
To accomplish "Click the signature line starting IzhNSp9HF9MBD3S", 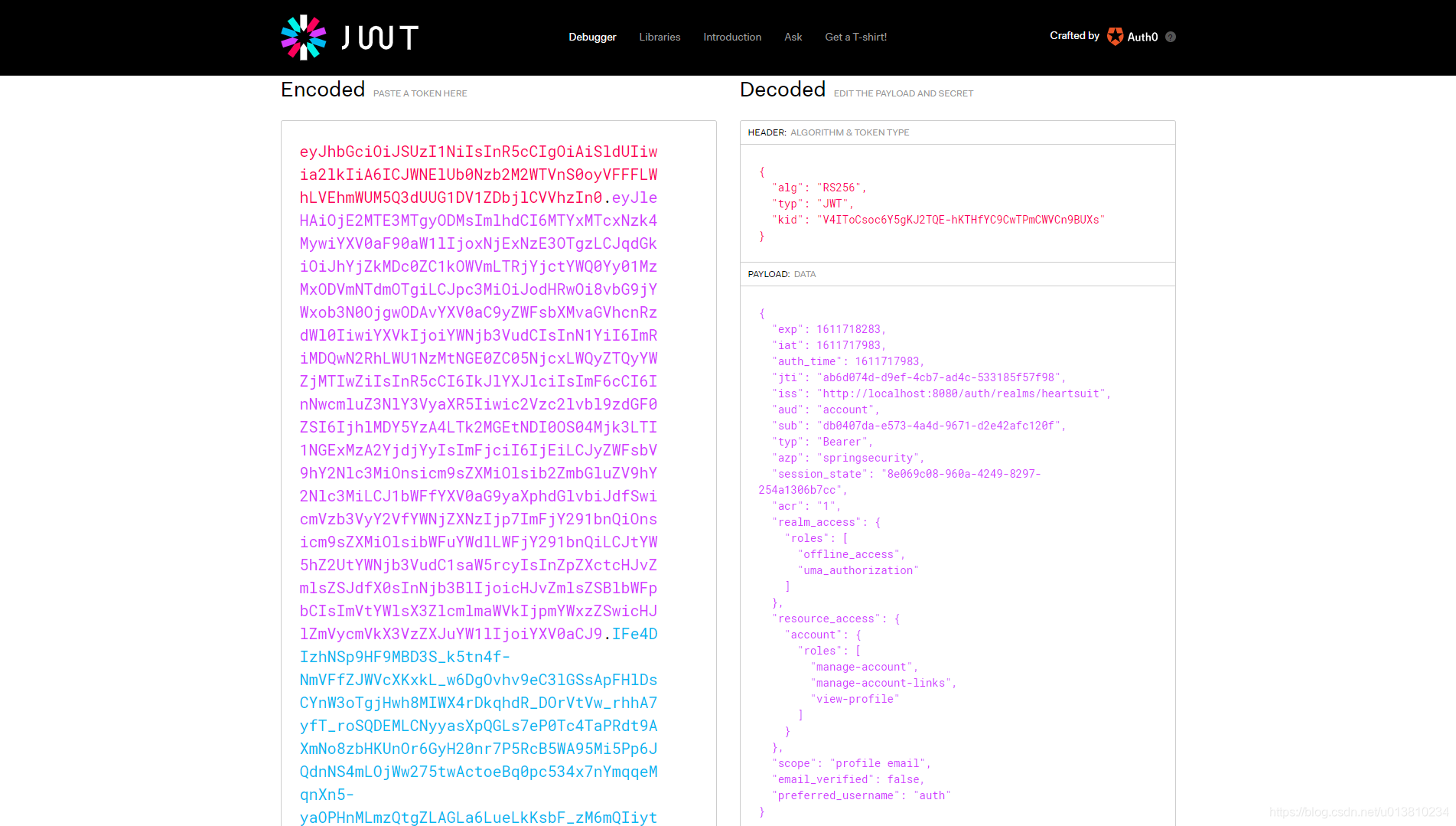I will (405, 657).
